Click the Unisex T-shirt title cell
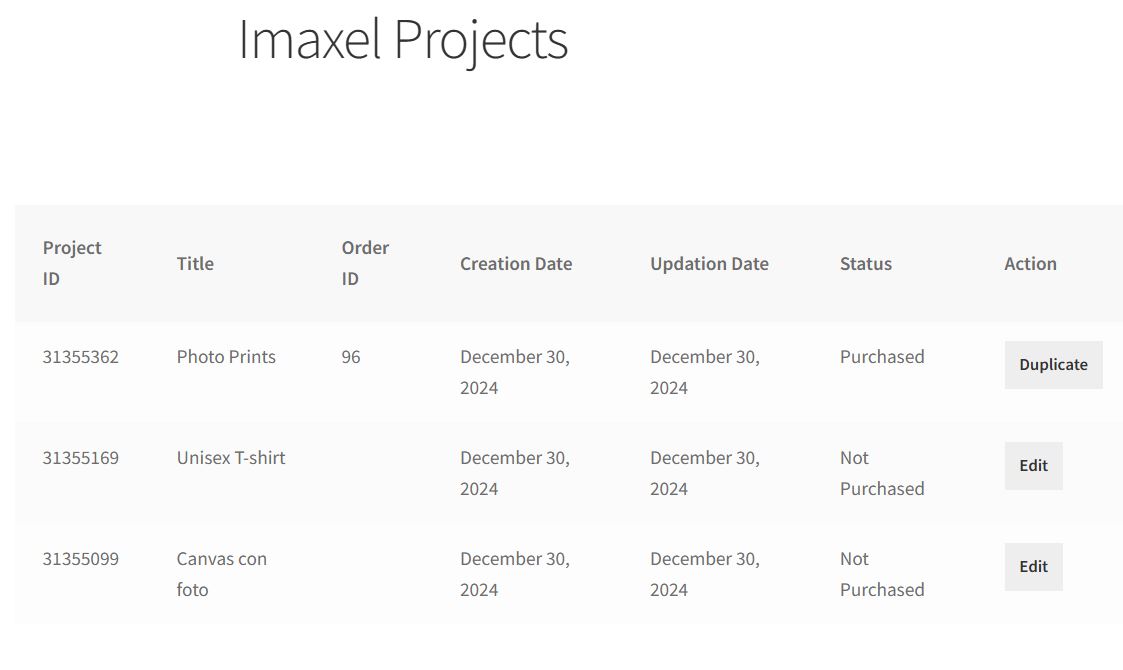This screenshot has height=670, width=1123. pos(231,458)
